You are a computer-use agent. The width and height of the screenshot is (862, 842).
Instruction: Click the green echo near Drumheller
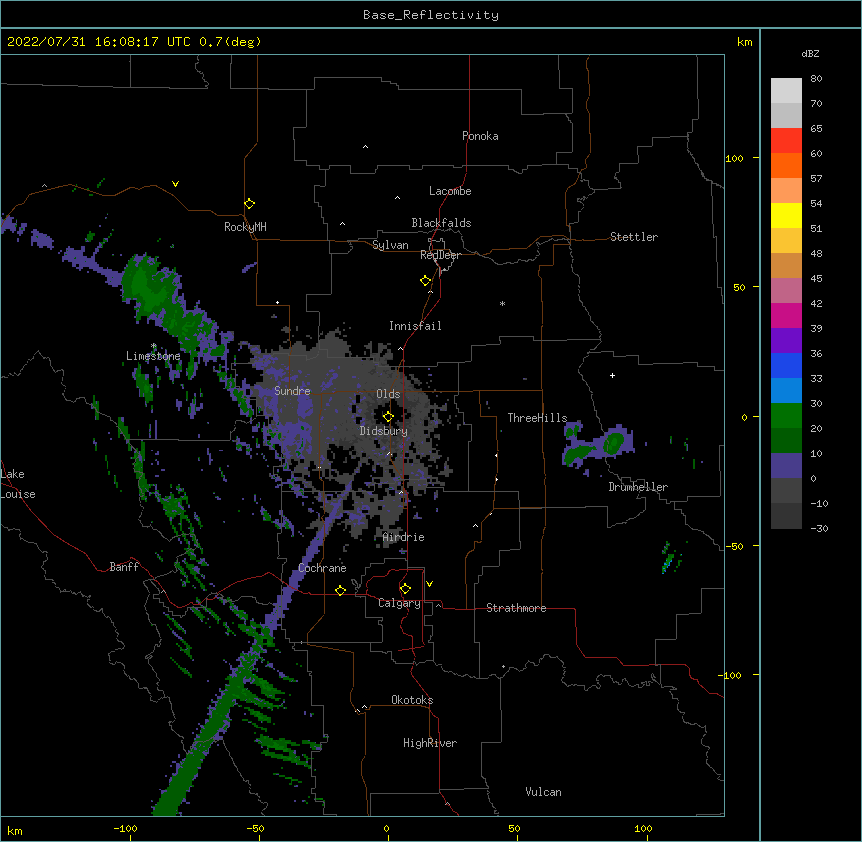pos(614,443)
